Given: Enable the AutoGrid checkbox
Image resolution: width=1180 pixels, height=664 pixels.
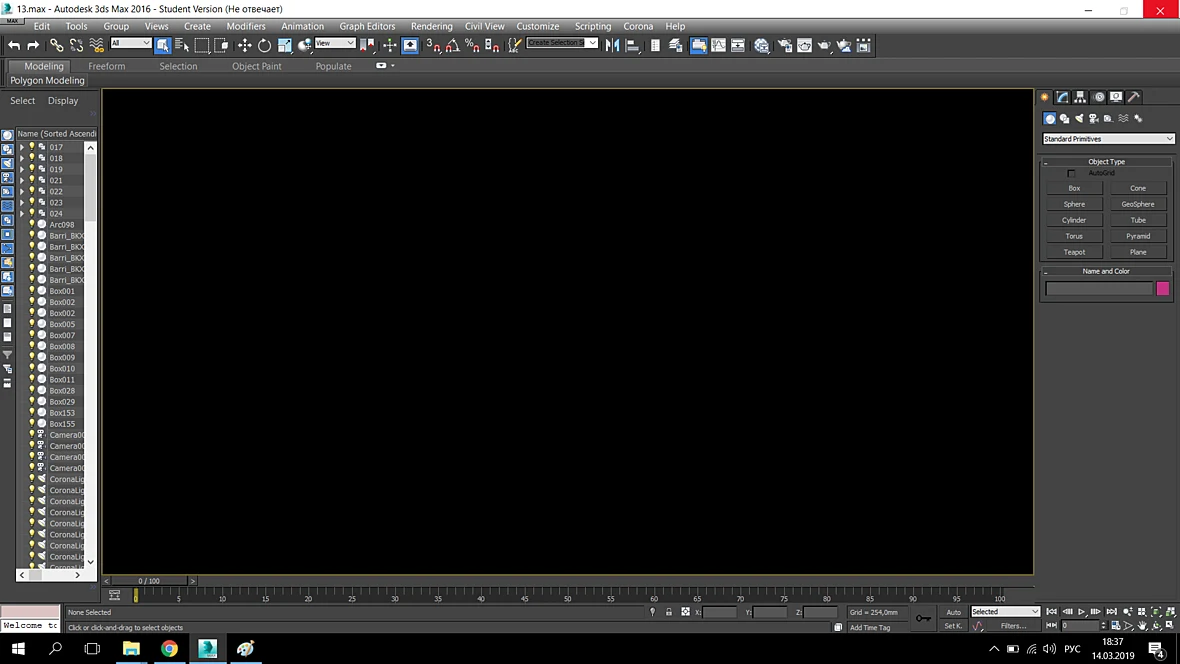Looking at the screenshot, I should pos(1071,173).
